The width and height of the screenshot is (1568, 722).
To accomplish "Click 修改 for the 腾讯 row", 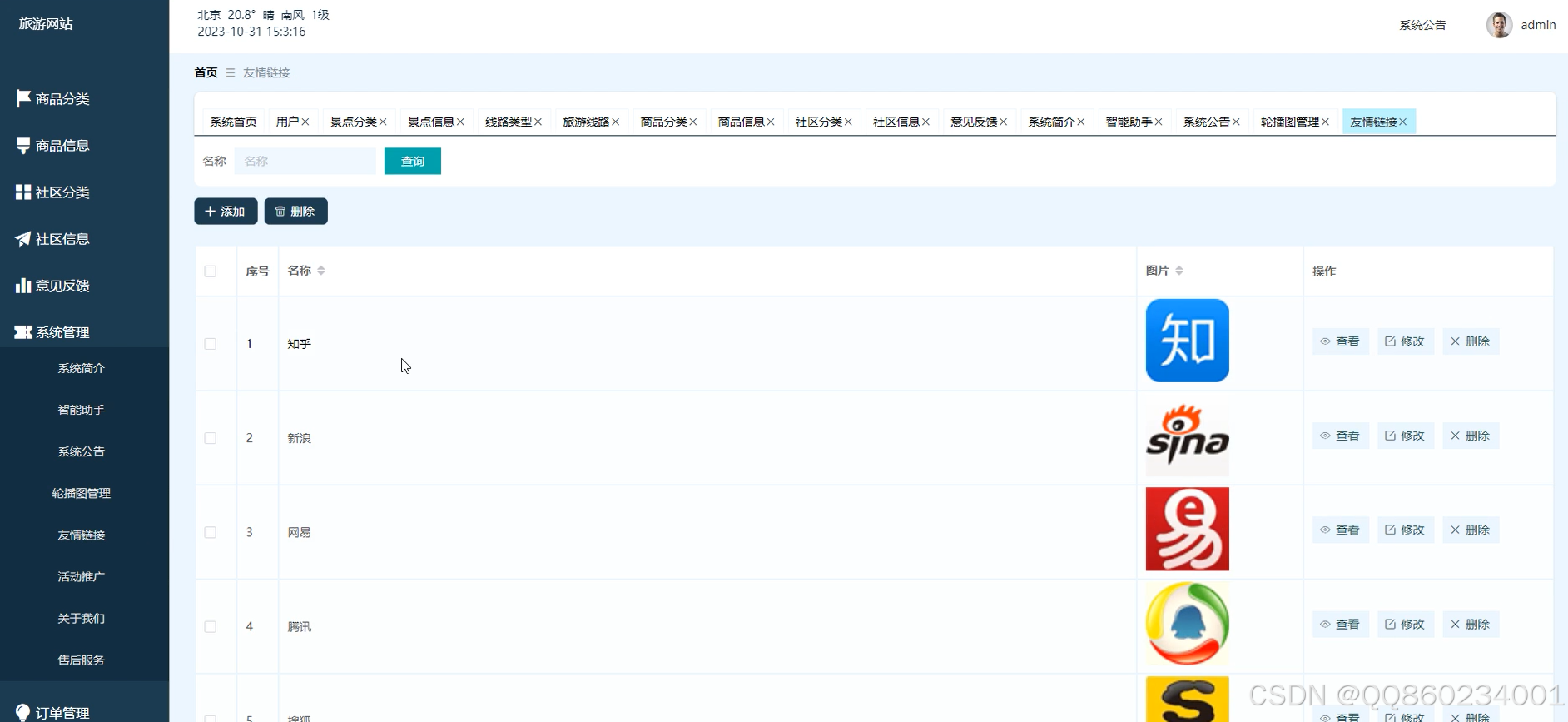I will [x=1406, y=624].
